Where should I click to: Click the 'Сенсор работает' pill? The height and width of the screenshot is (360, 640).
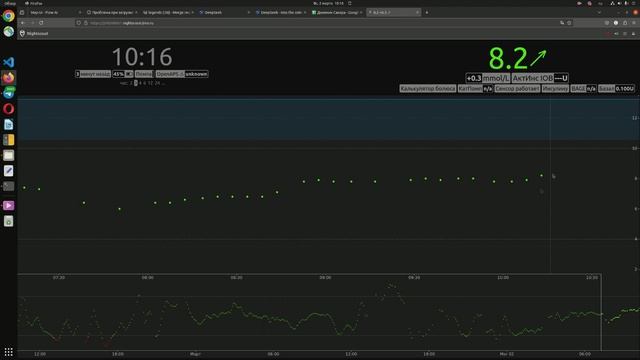(x=517, y=89)
